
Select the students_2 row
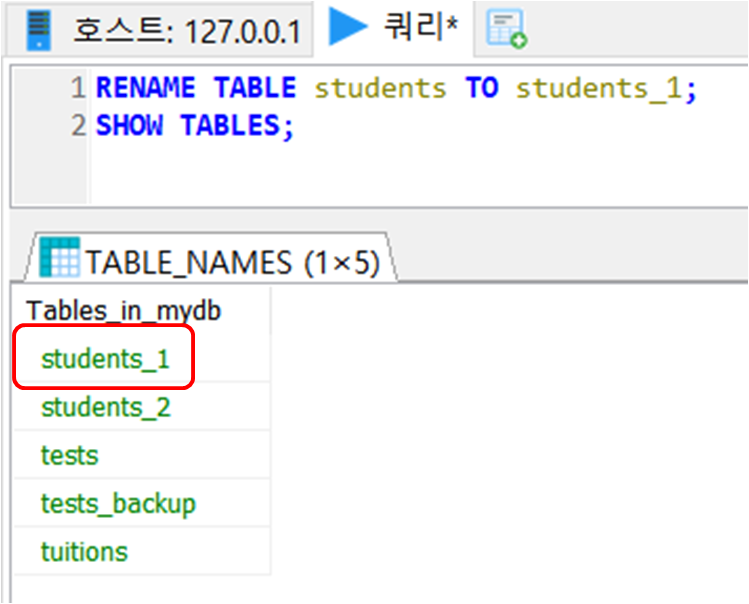[142, 407]
